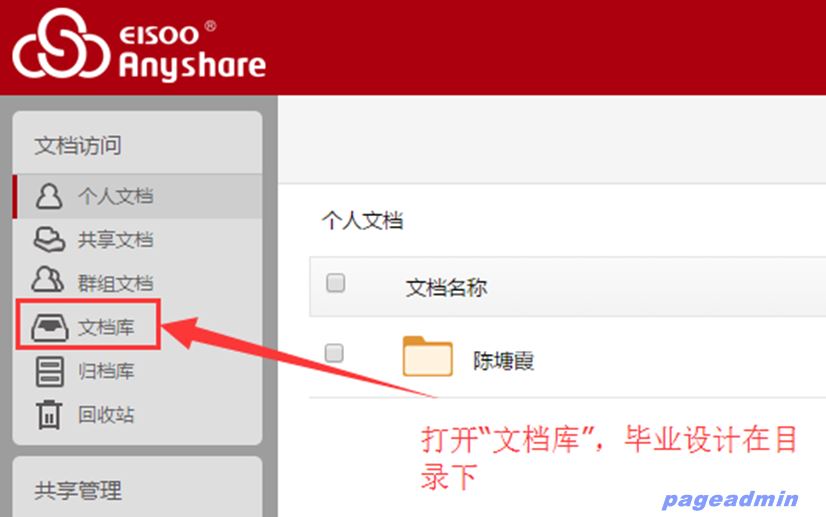Click the 群组文档 group icon

pyautogui.click(x=48, y=283)
